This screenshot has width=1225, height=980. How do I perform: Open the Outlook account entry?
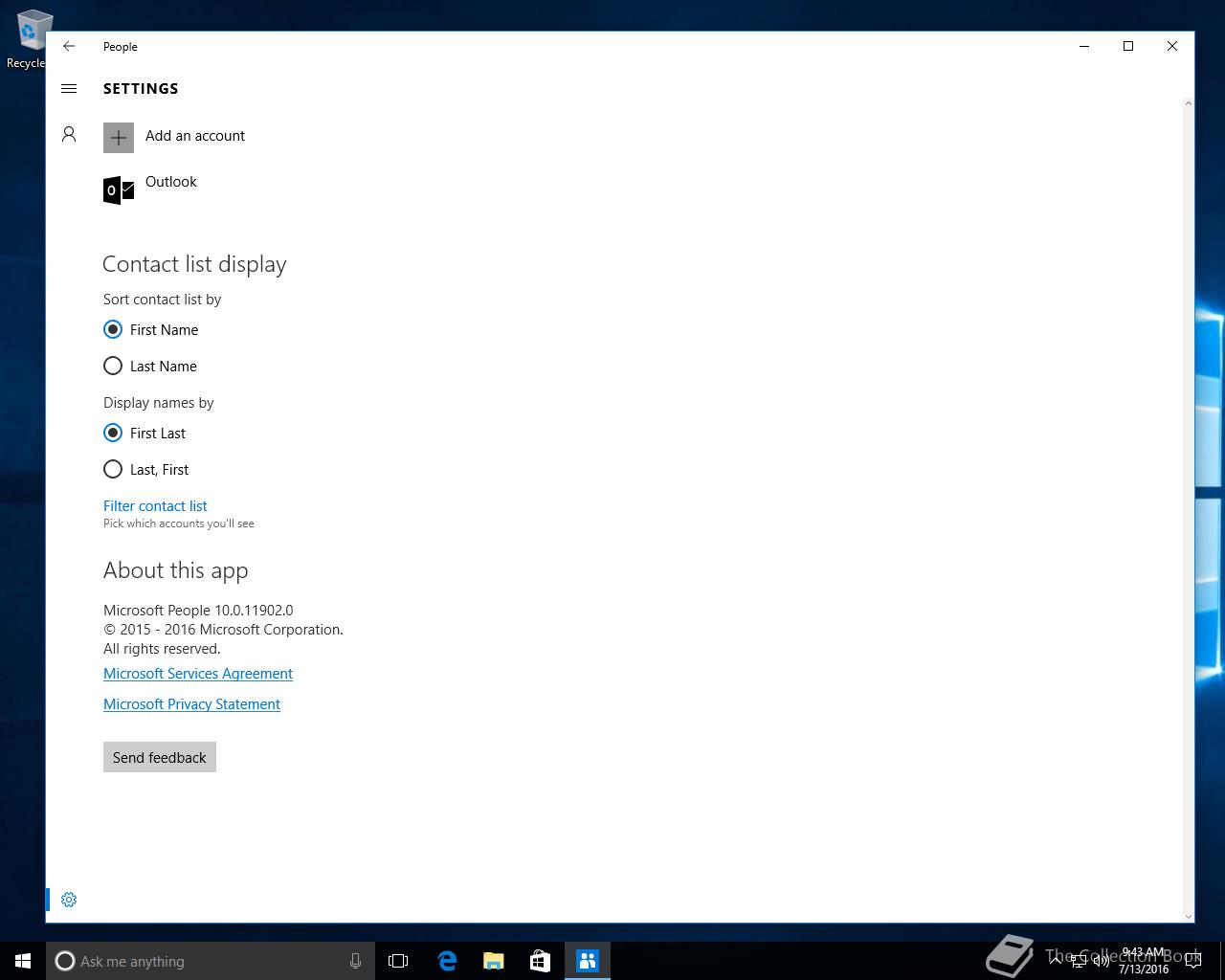[149, 189]
